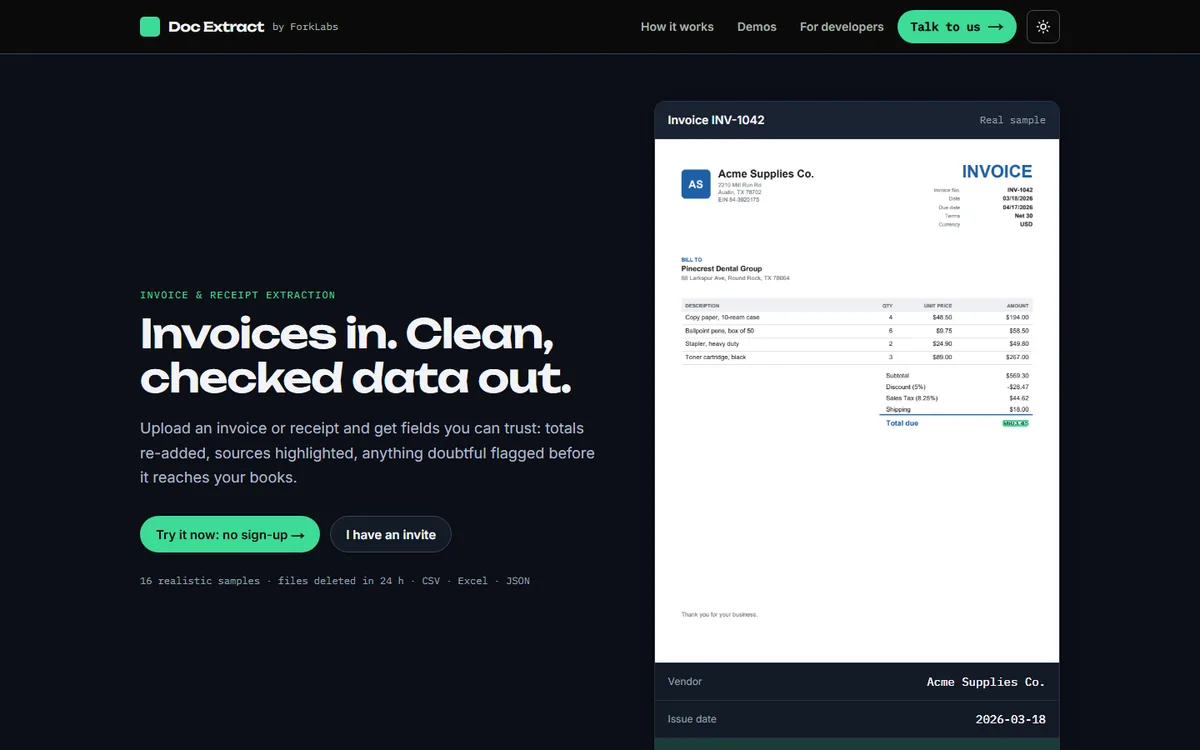Click the by ForkLabs text
1200x750 pixels.
point(305,27)
